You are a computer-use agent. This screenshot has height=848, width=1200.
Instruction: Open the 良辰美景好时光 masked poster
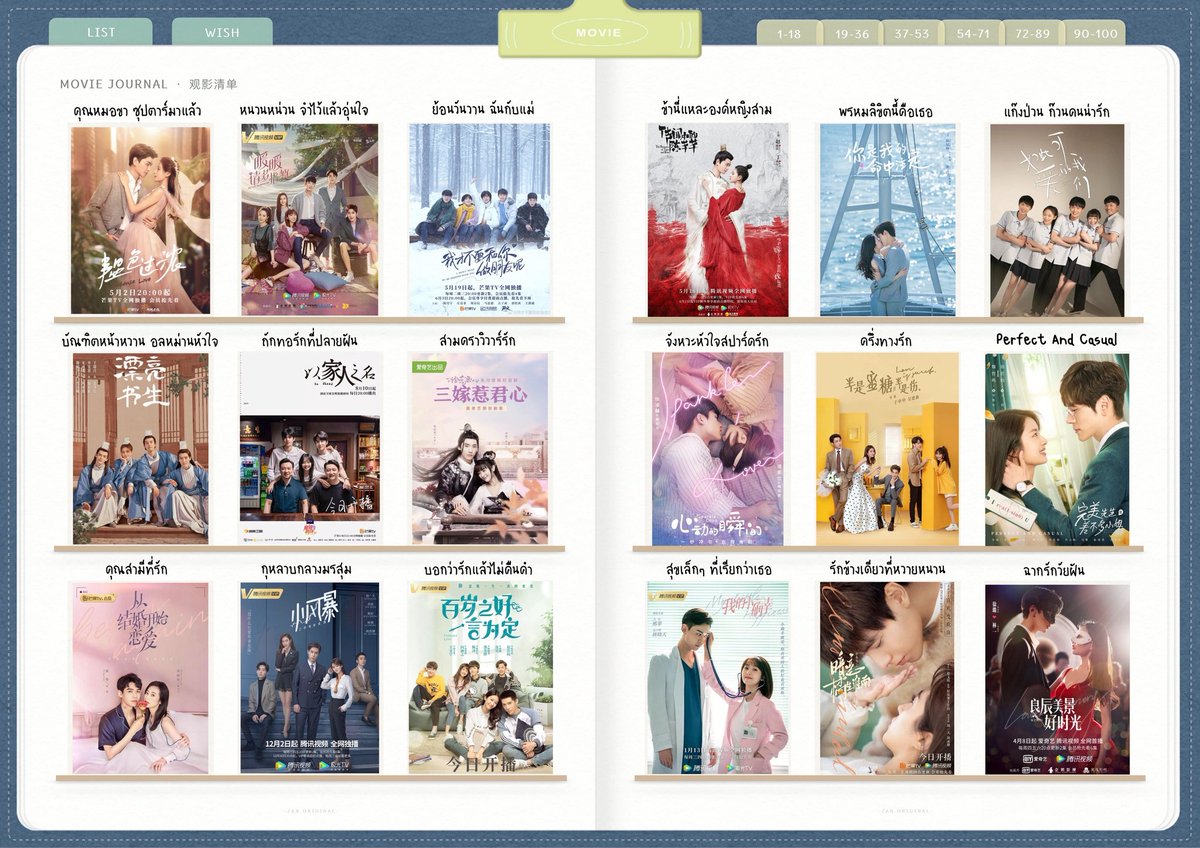1057,679
